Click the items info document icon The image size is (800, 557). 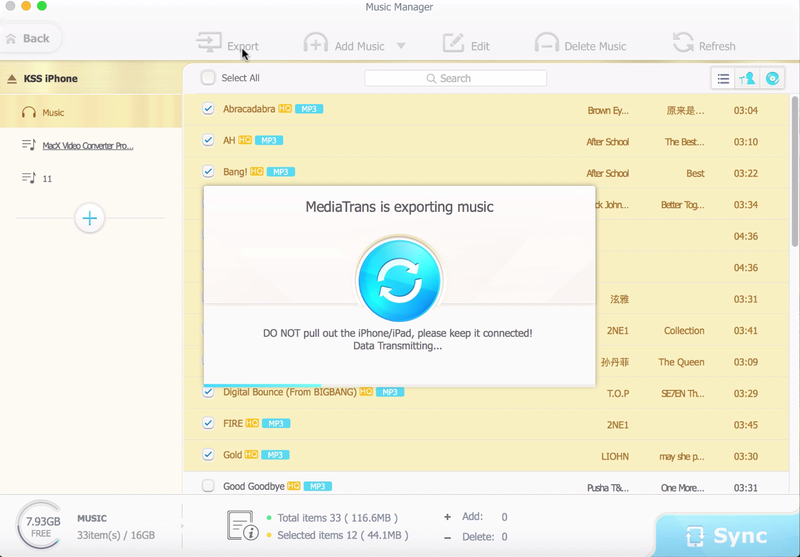coord(242,525)
